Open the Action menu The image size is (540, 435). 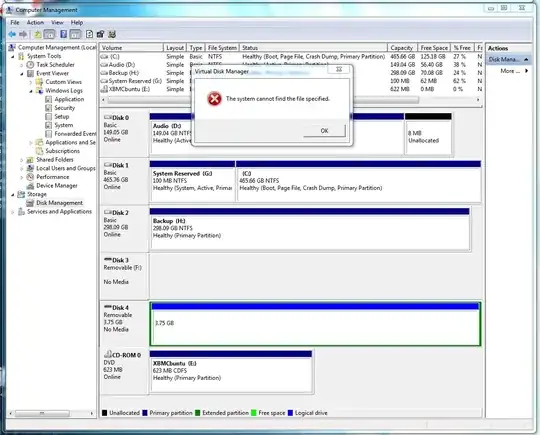(x=35, y=22)
